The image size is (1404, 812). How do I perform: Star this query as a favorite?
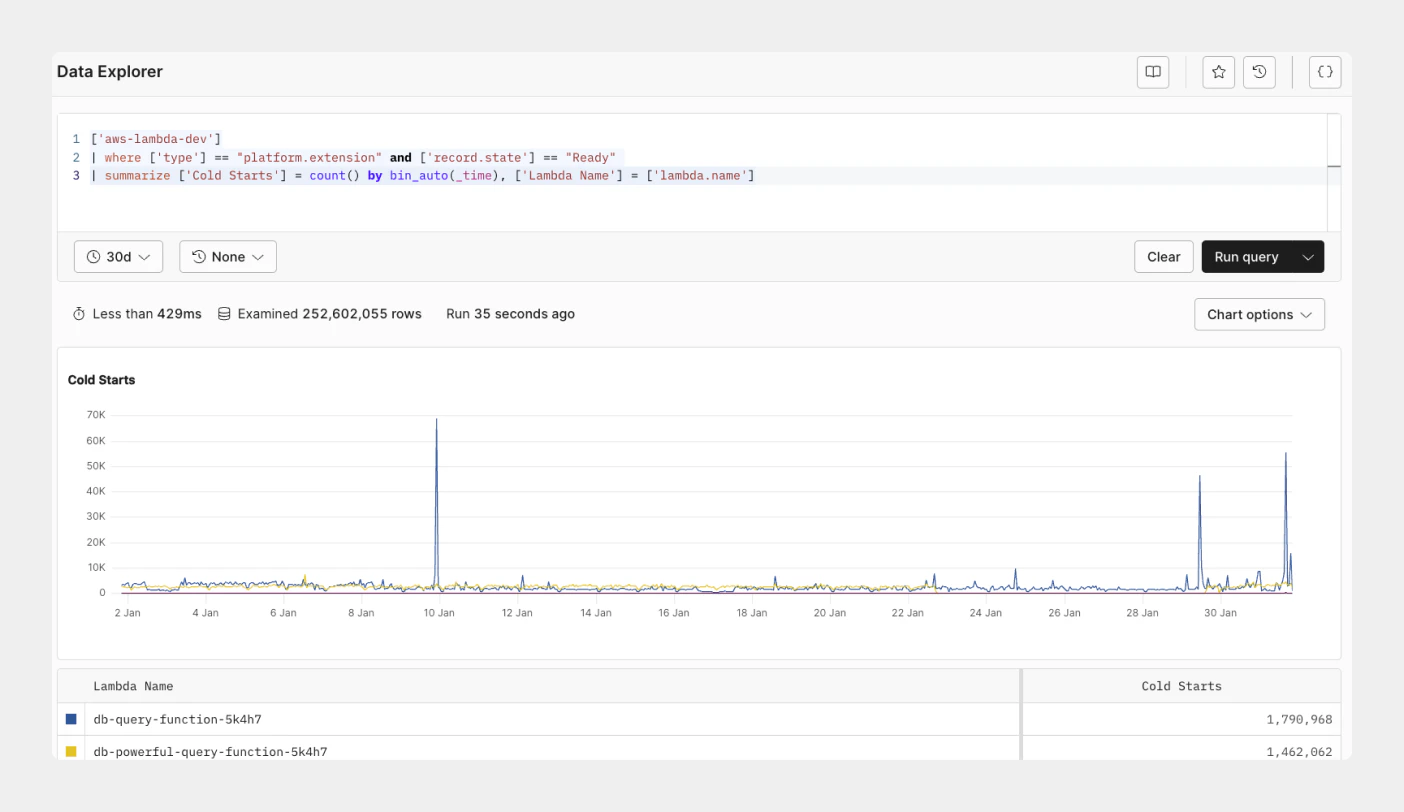1218,72
